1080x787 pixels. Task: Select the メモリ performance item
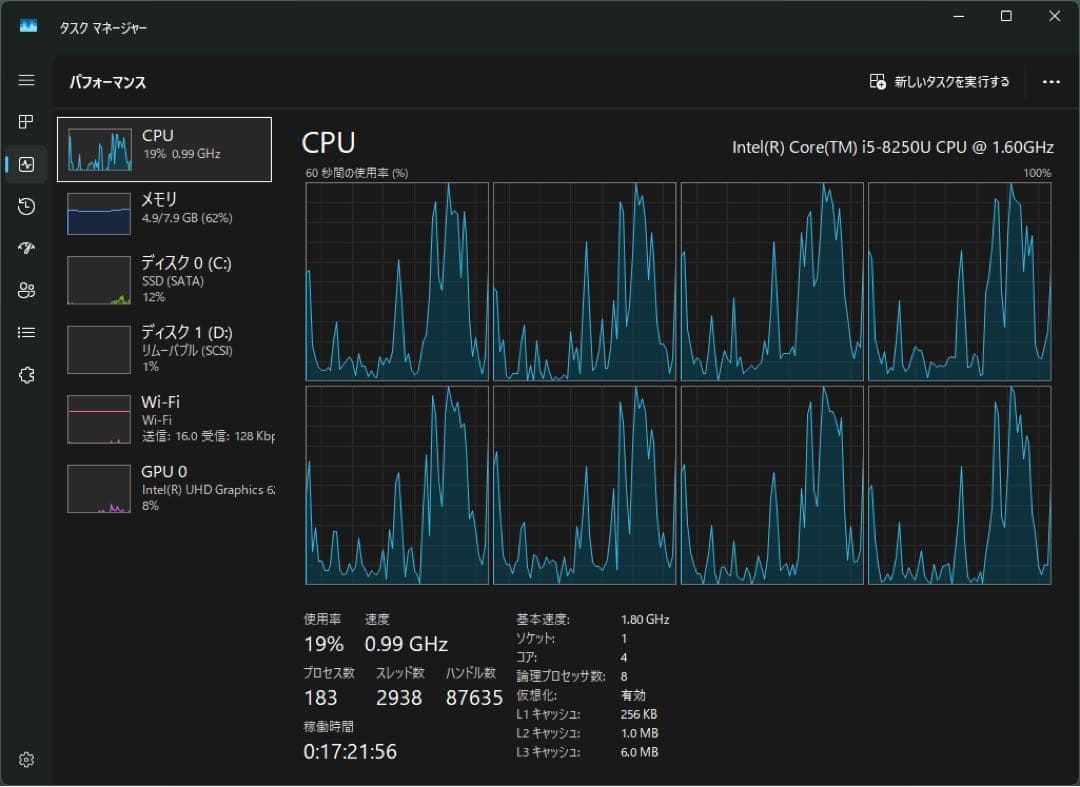tap(164, 214)
